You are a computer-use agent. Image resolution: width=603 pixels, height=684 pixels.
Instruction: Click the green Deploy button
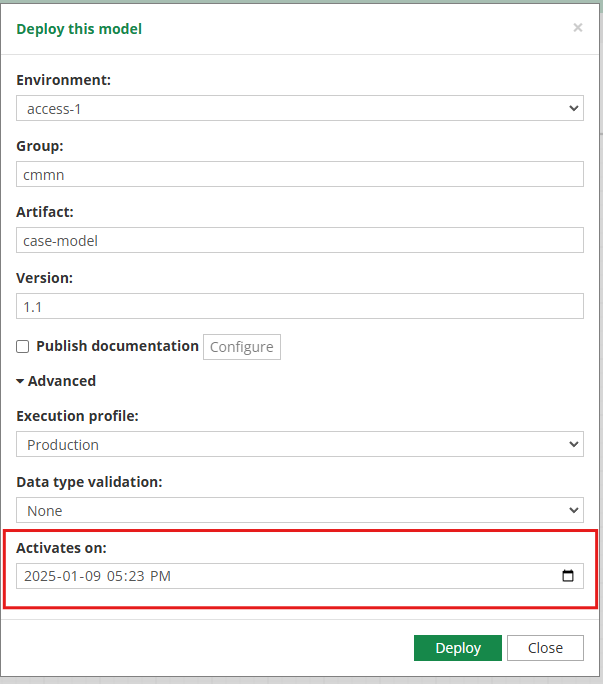pyautogui.click(x=457, y=648)
